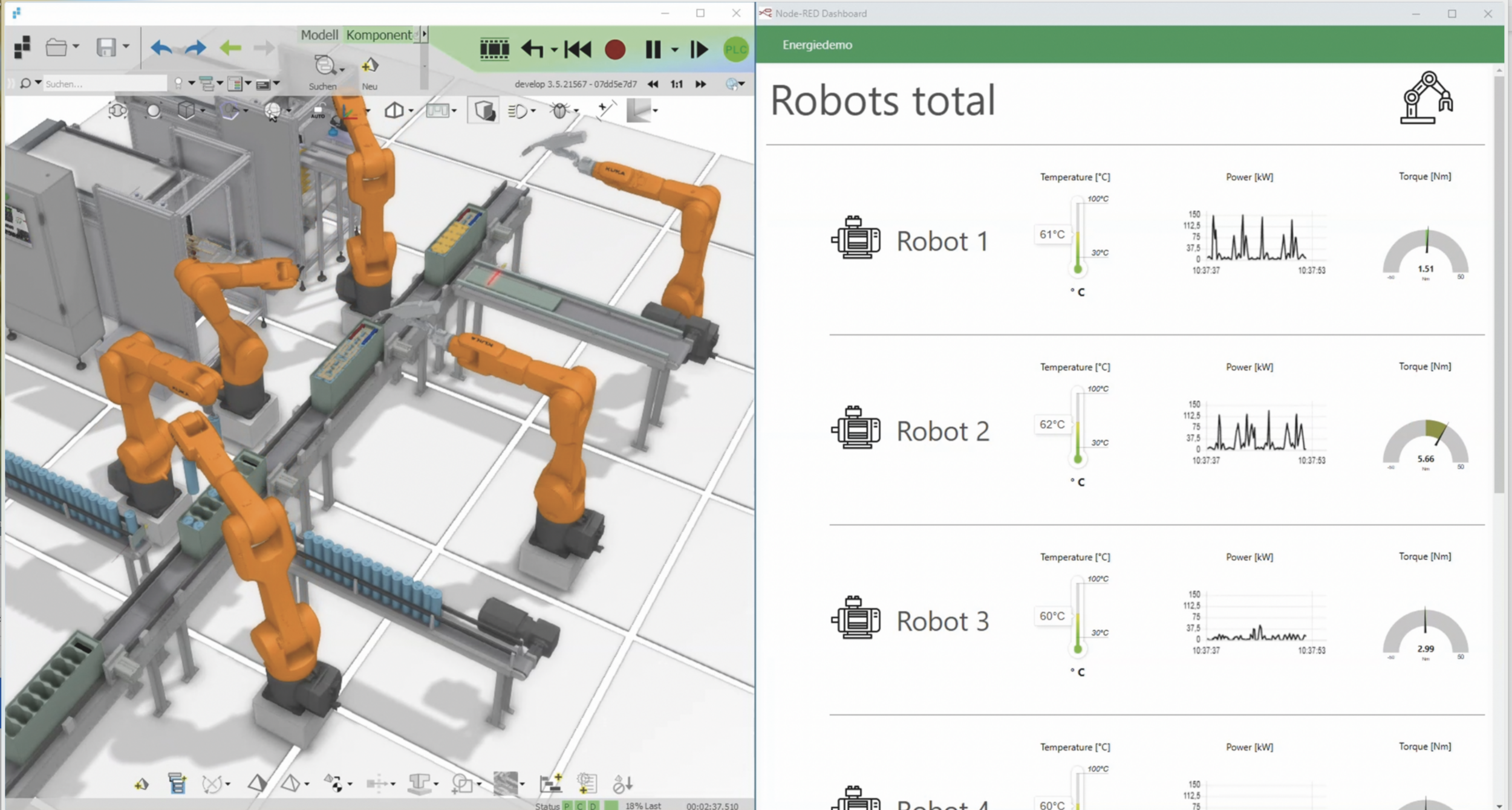Switch to the Modell tab
Screen dimensions: 1512x810
[x=319, y=35]
